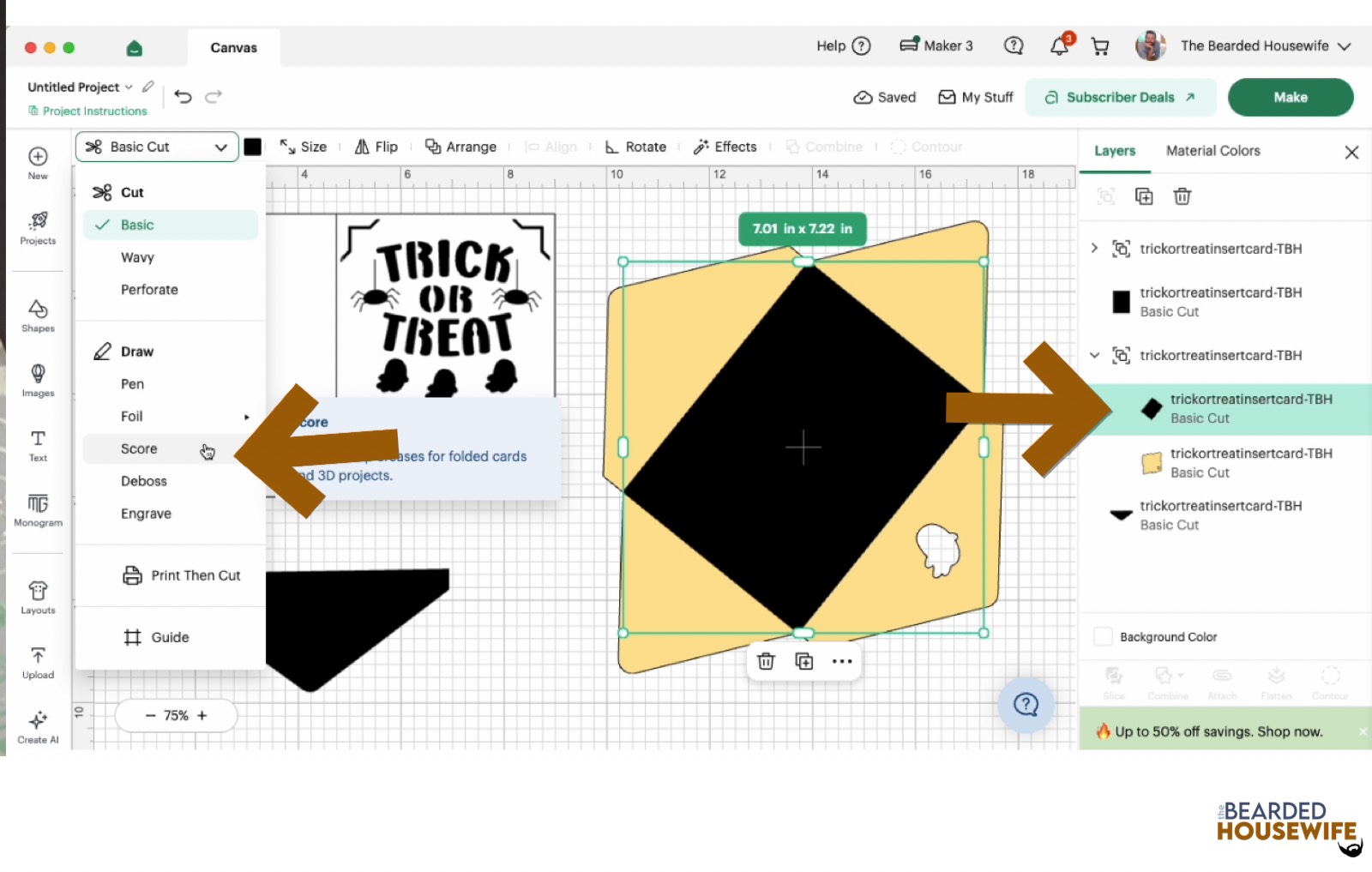This screenshot has height=872, width=1372.
Task: Open the Flip toolbar option
Action: [376, 147]
